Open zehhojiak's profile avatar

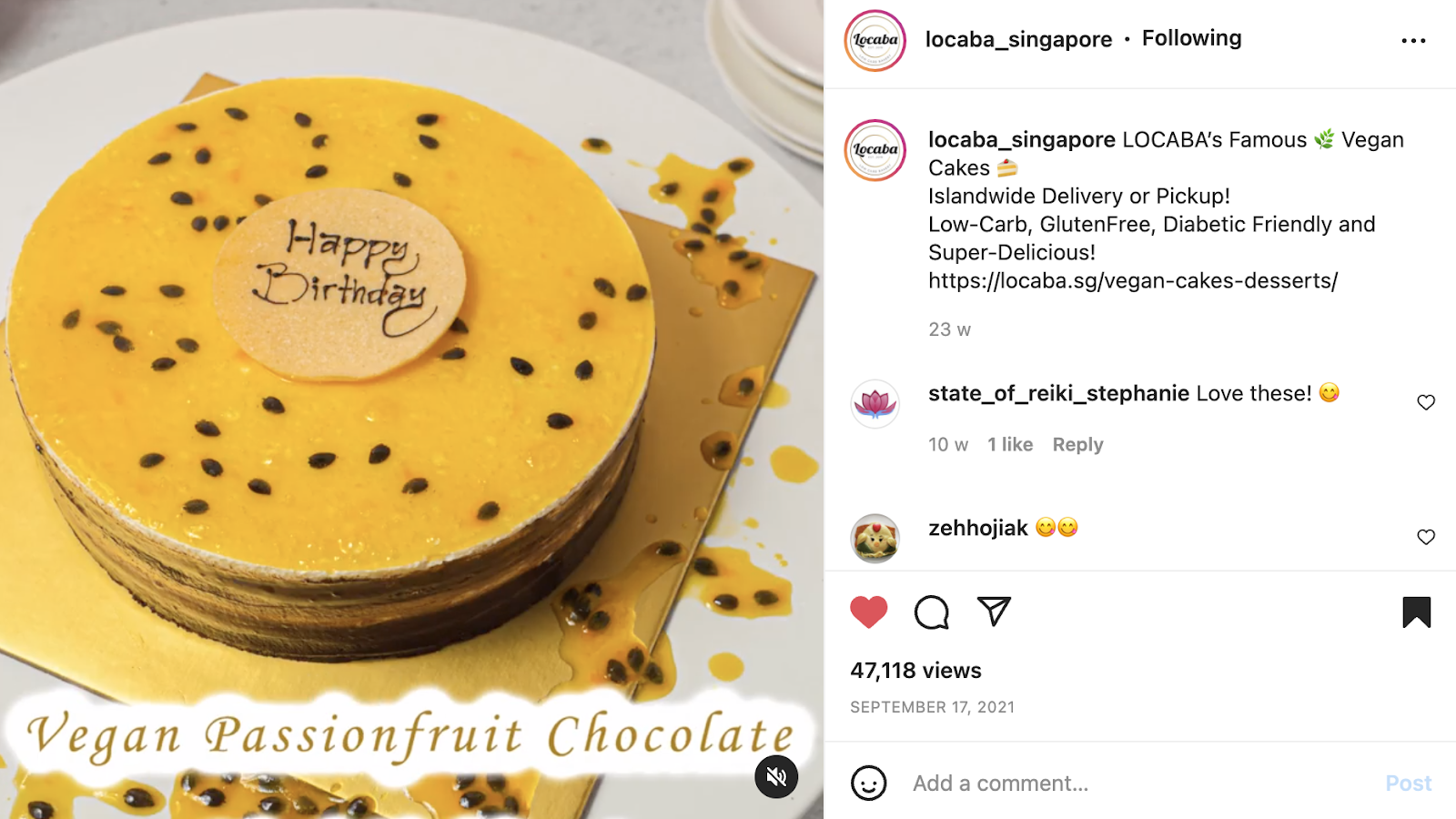875,538
